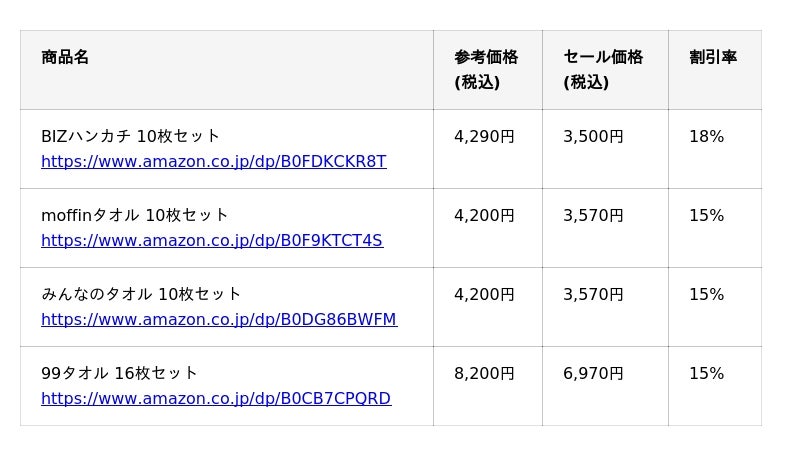Click the 3,500円 sale price cell
800x456 pixels.
(x=593, y=136)
